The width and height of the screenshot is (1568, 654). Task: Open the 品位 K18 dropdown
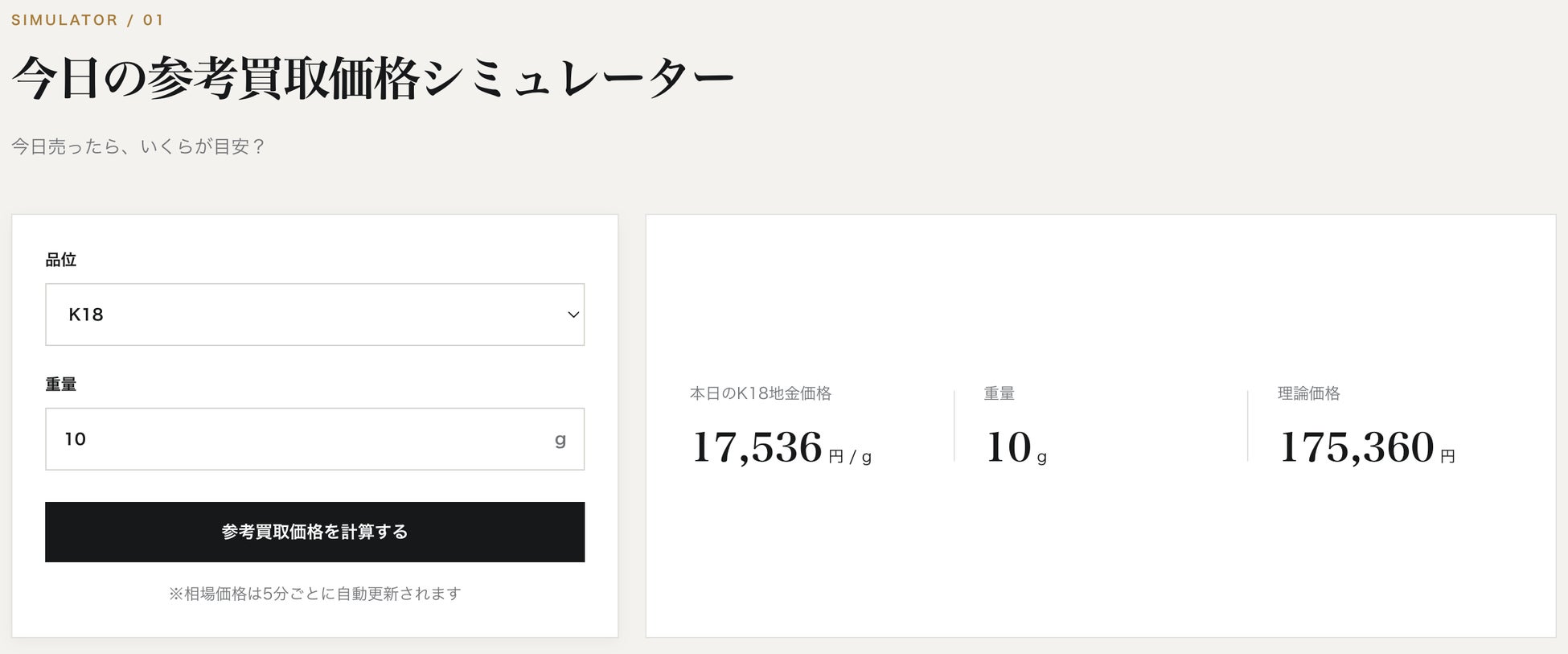click(314, 315)
